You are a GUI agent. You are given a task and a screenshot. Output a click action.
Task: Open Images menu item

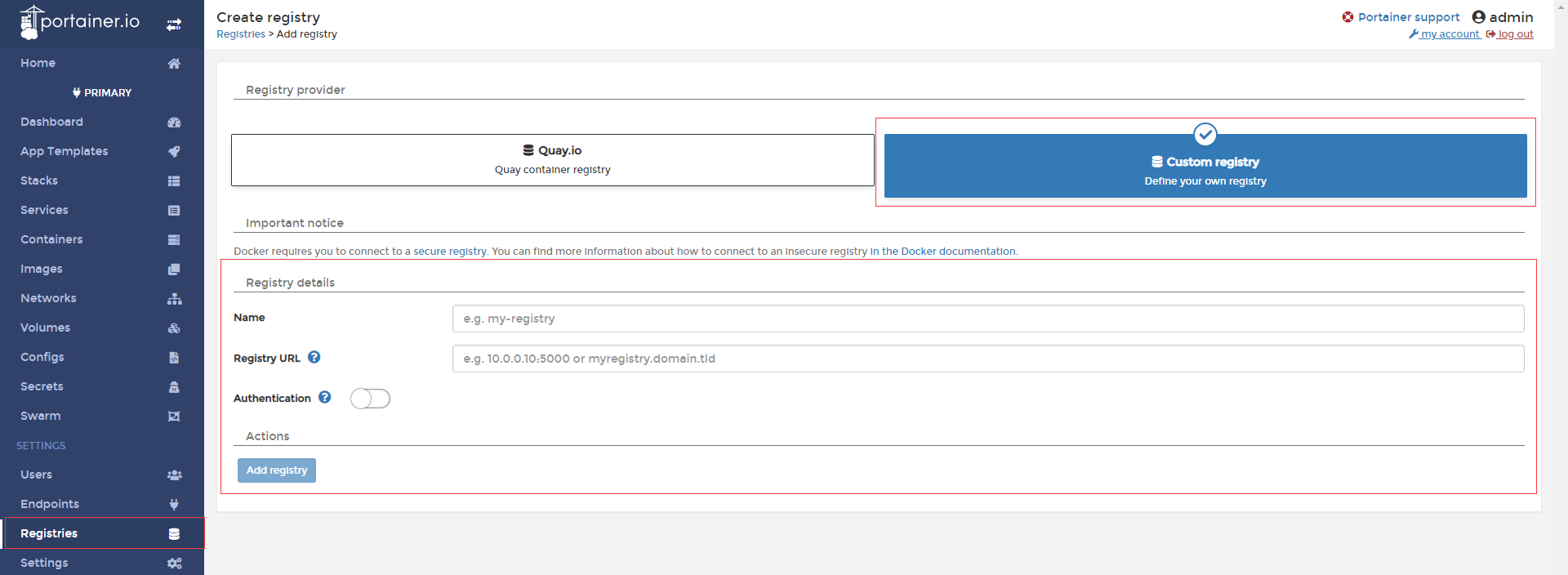pyautogui.click(x=102, y=269)
